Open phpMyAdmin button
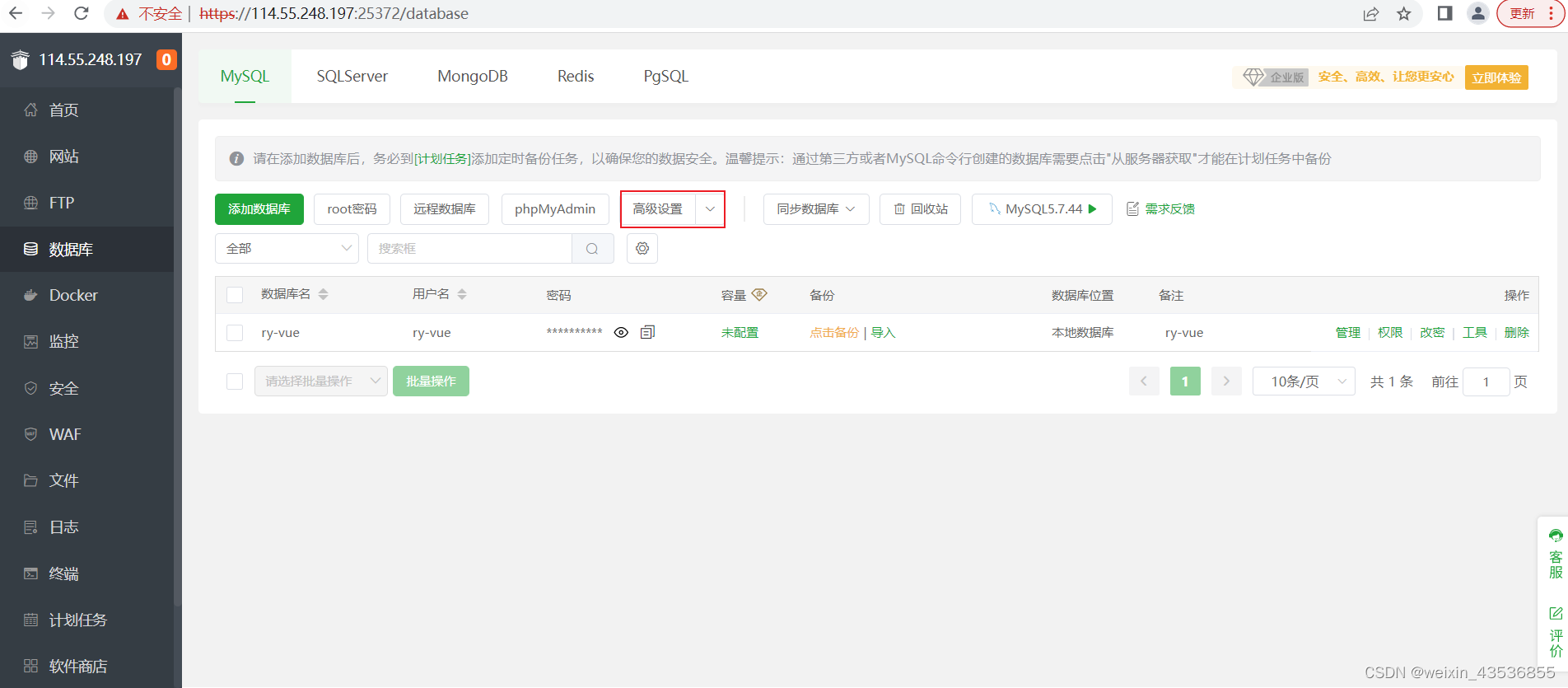Screen dimensions: 1568x688 point(555,209)
